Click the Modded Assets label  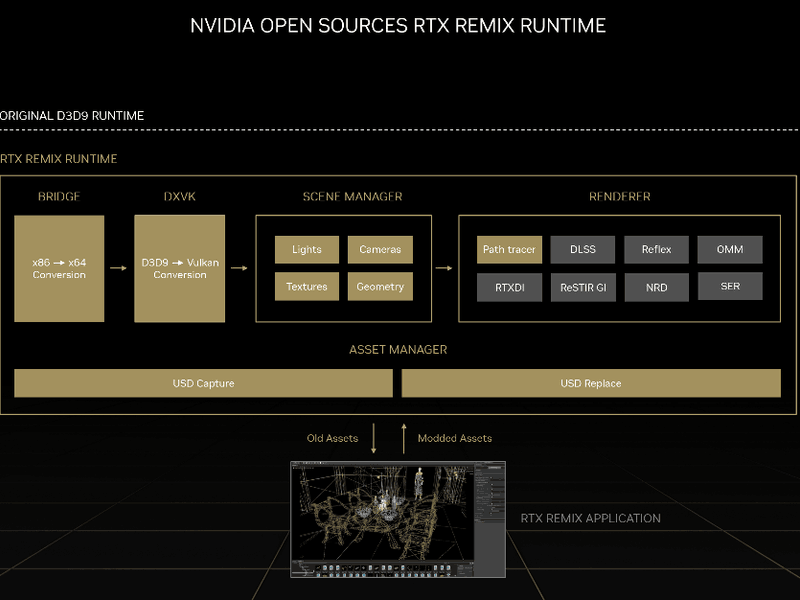coord(455,438)
